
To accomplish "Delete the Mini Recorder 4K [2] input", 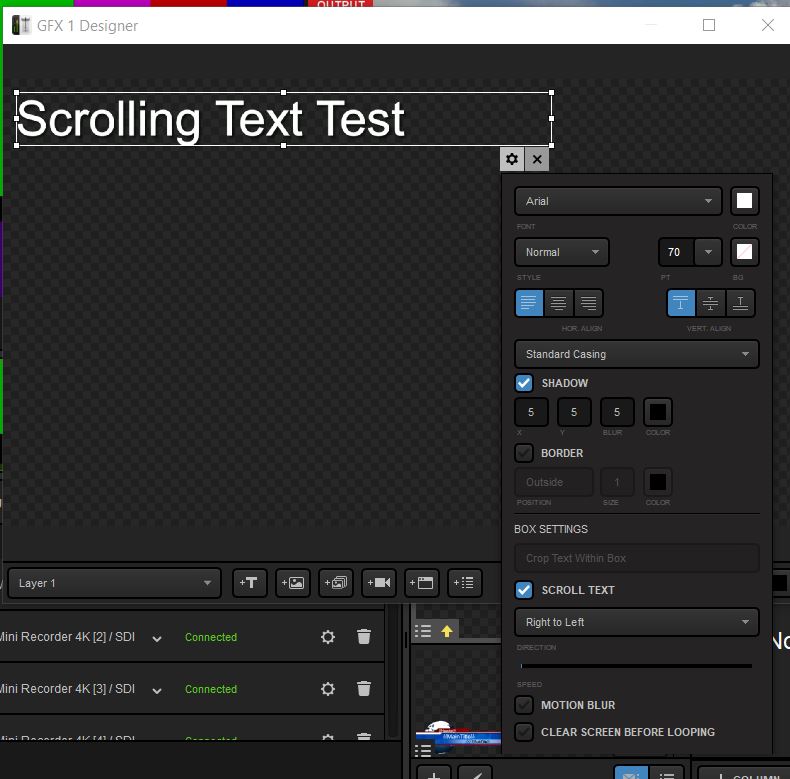I will click(364, 637).
